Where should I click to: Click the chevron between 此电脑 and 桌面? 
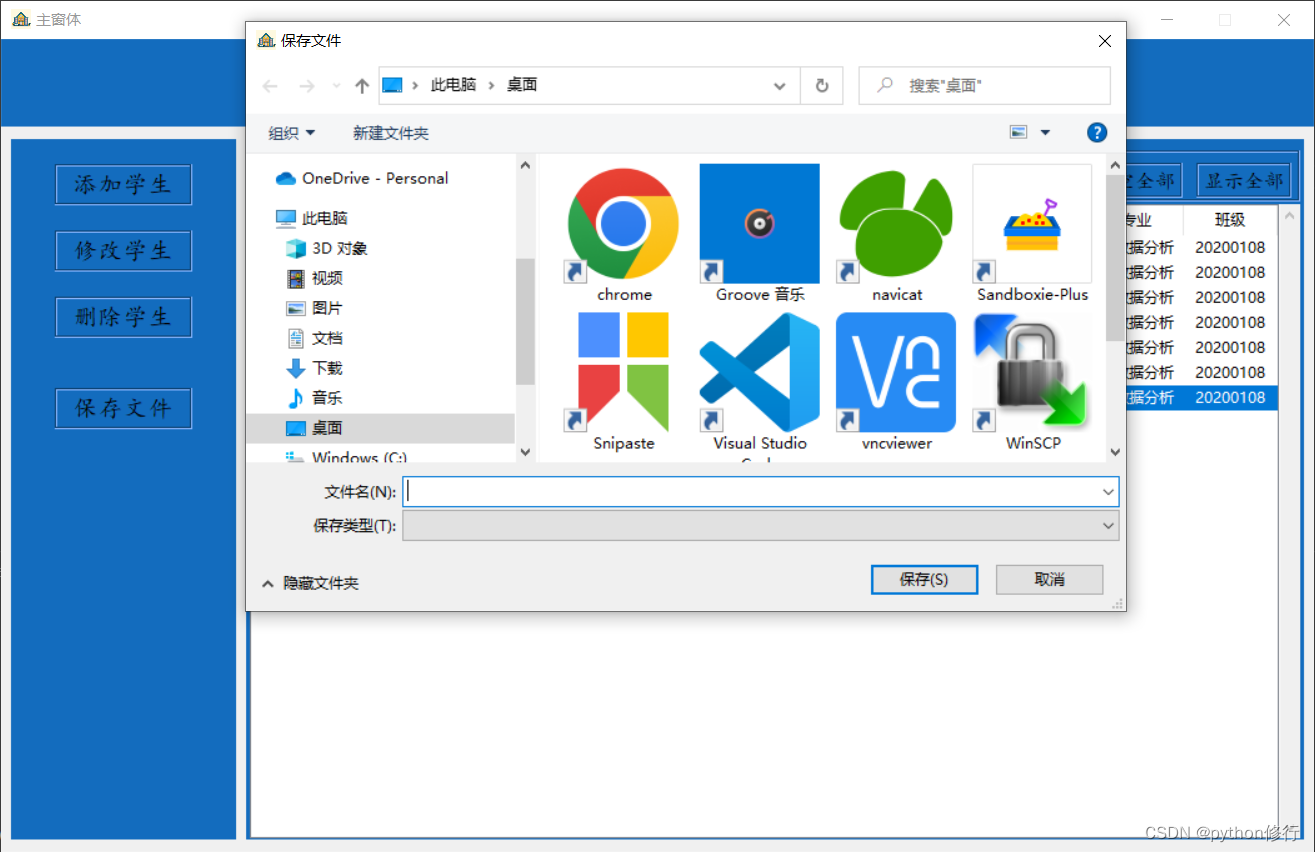coord(491,86)
